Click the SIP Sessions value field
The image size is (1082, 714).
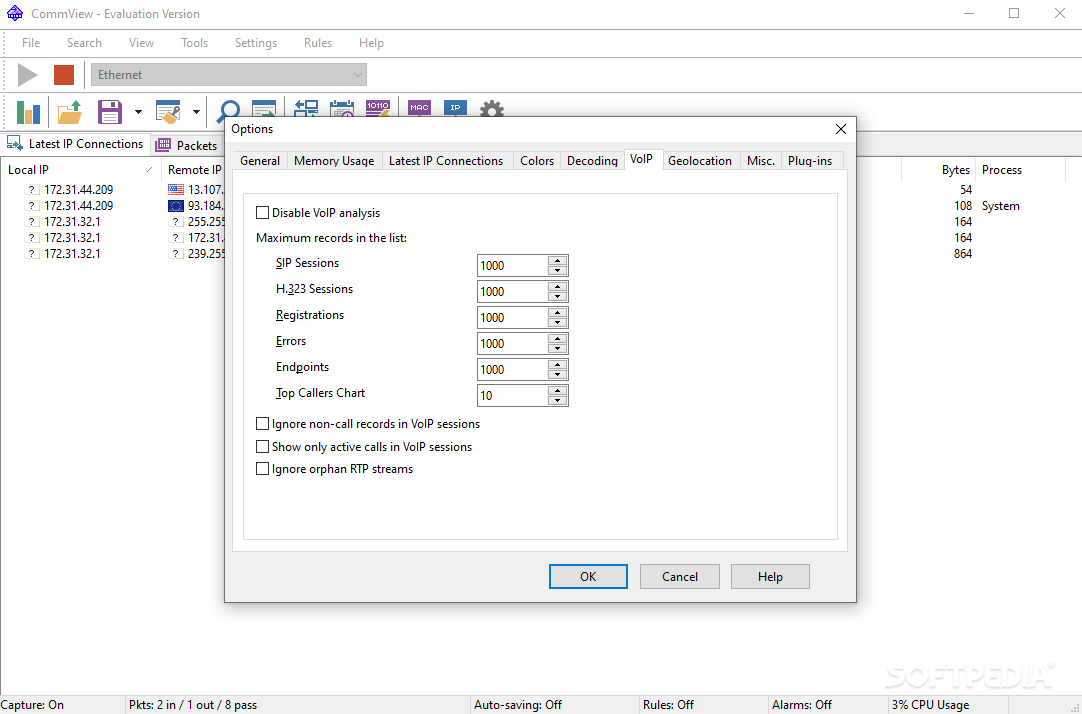(513, 266)
